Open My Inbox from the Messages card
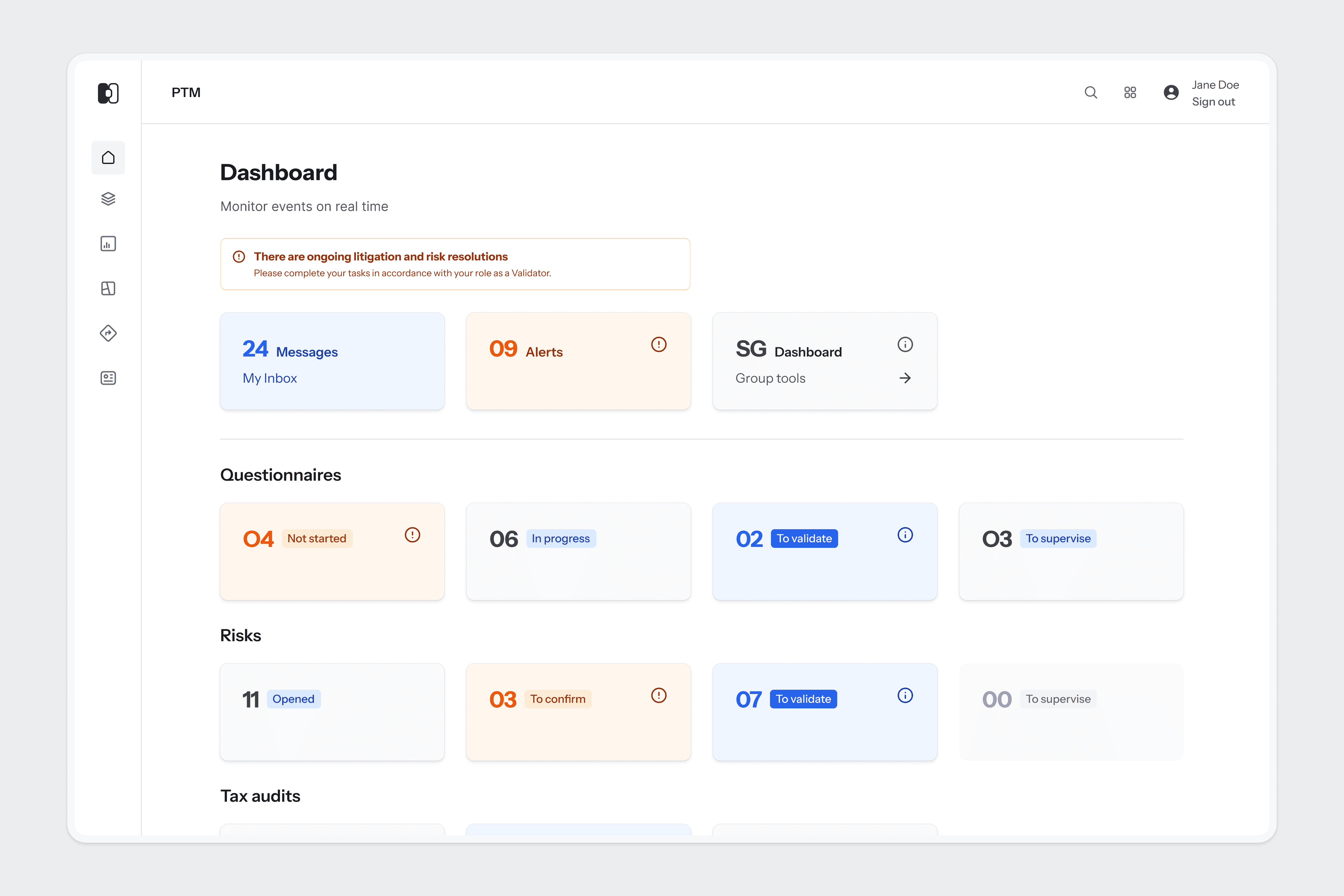 coord(270,378)
